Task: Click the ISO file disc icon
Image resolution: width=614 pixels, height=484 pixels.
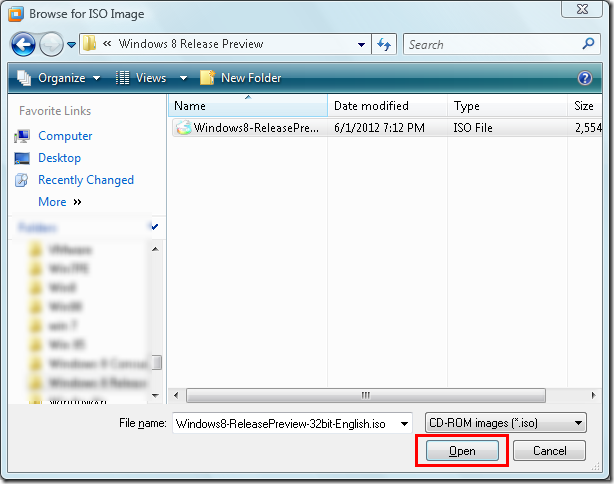Action: pos(183,128)
